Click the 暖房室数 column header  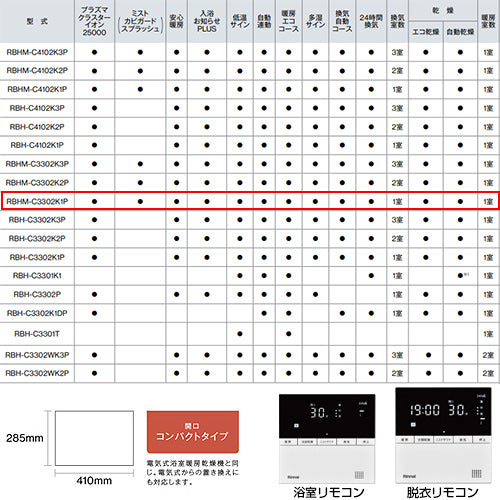pyautogui.click(x=488, y=21)
